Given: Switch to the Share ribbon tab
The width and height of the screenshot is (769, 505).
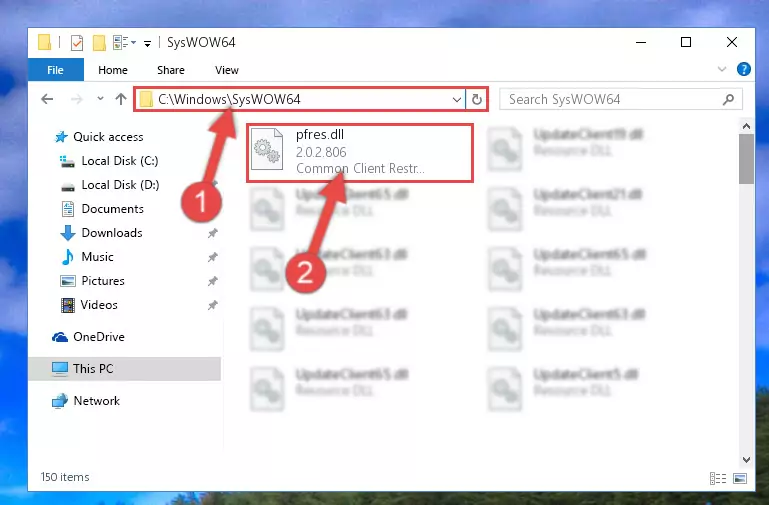Looking at the screenshot, I should [171, 70].
